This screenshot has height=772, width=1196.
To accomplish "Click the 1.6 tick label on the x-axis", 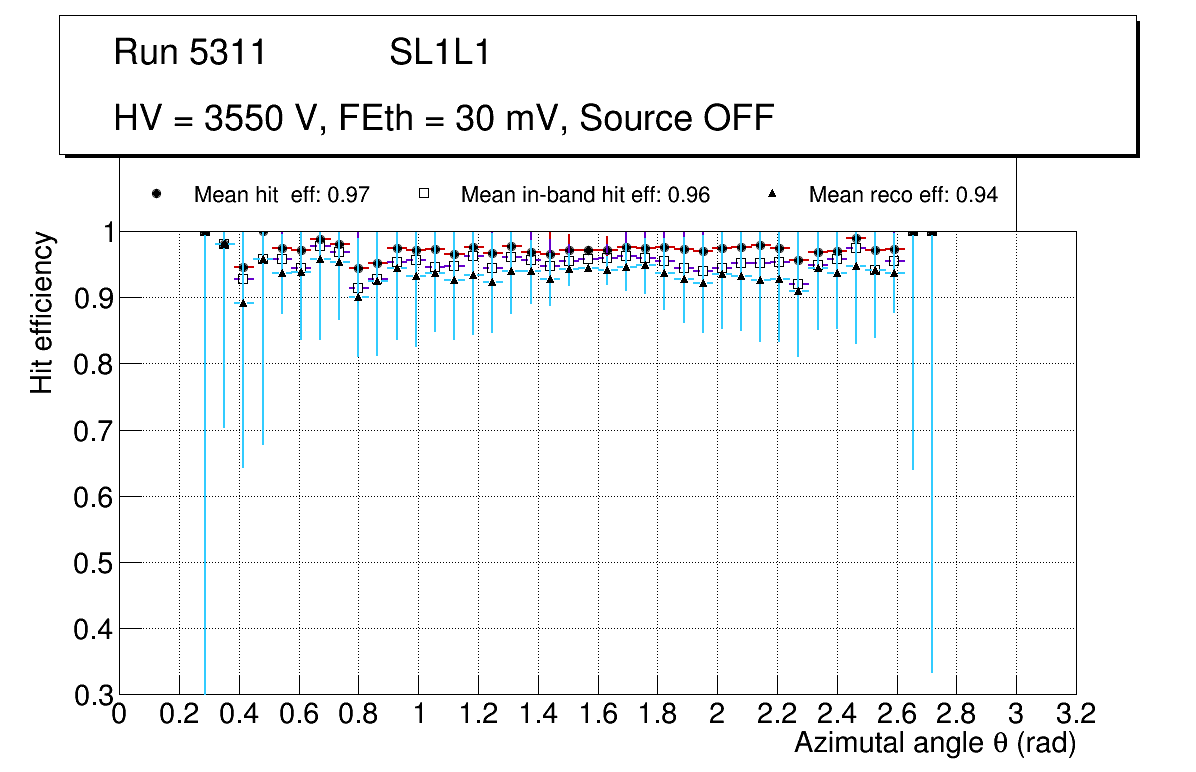I will 598,715.
